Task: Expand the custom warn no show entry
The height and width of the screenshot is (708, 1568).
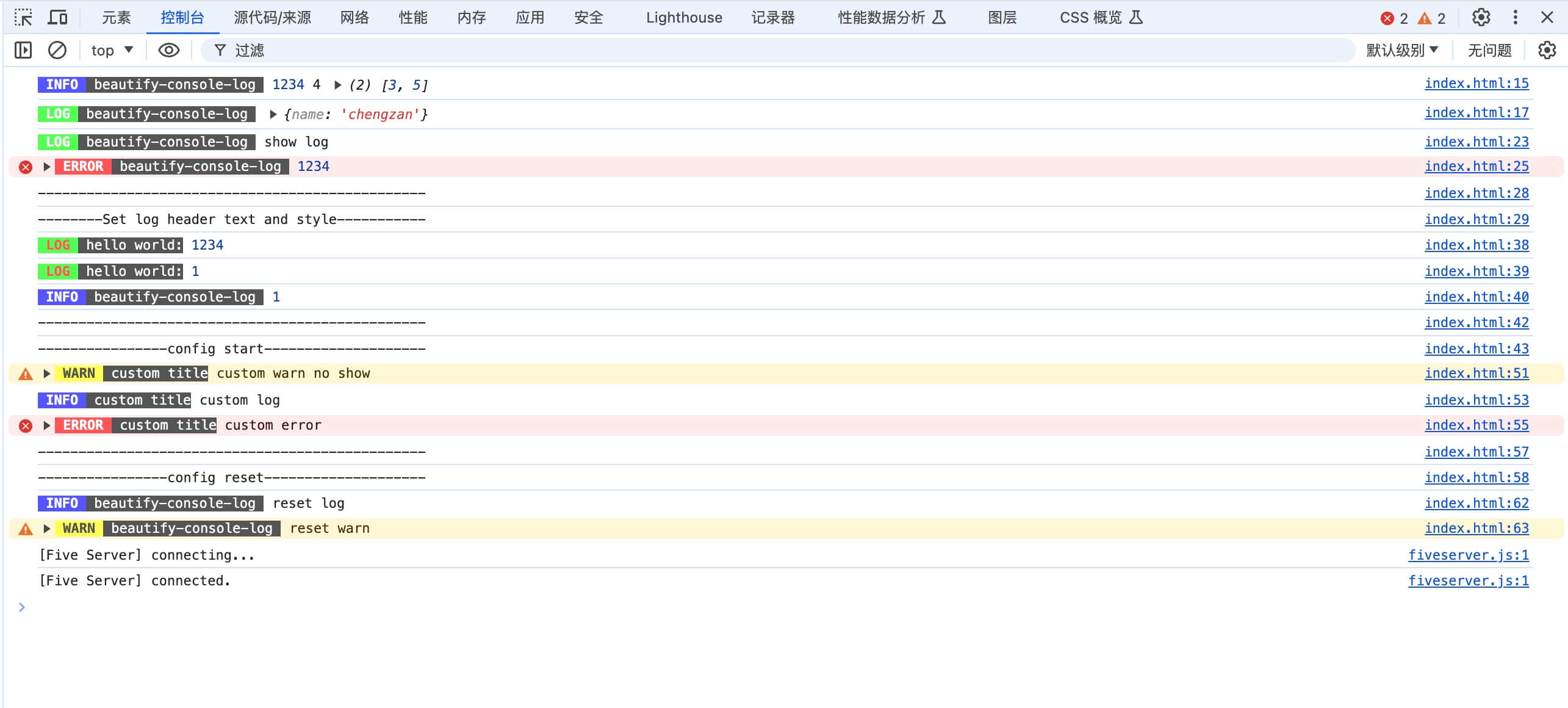Action: tap(47, 374)
